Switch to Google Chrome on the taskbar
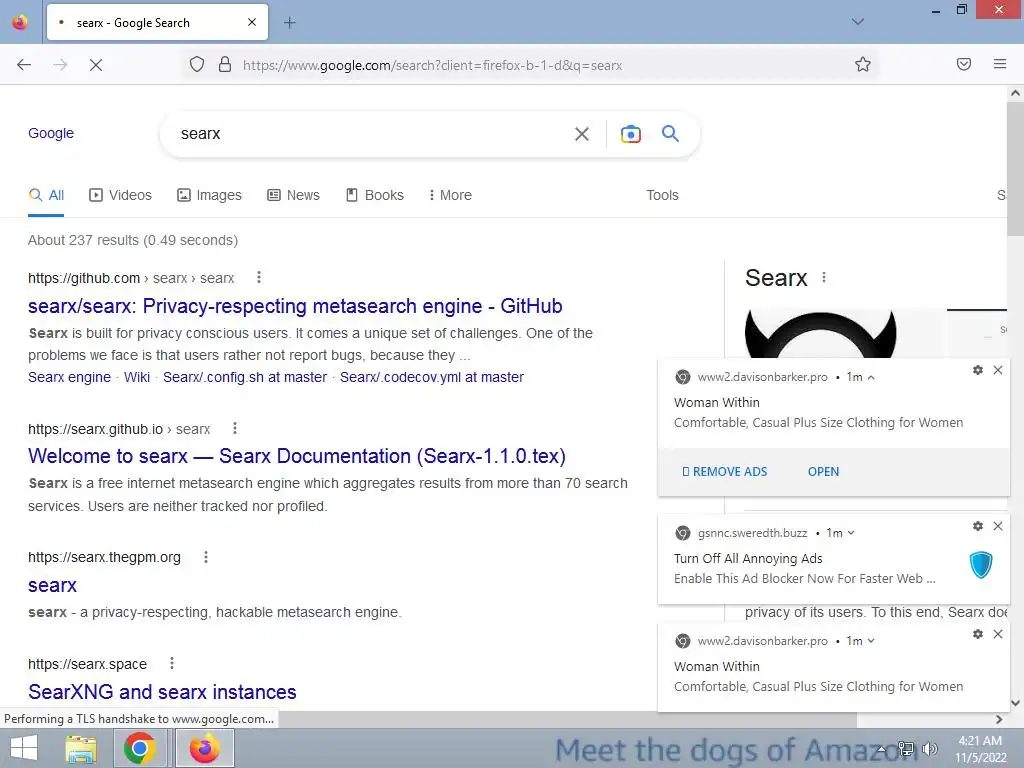The image size is (1024, 768). pyautogui.click(x=139, y=748)
